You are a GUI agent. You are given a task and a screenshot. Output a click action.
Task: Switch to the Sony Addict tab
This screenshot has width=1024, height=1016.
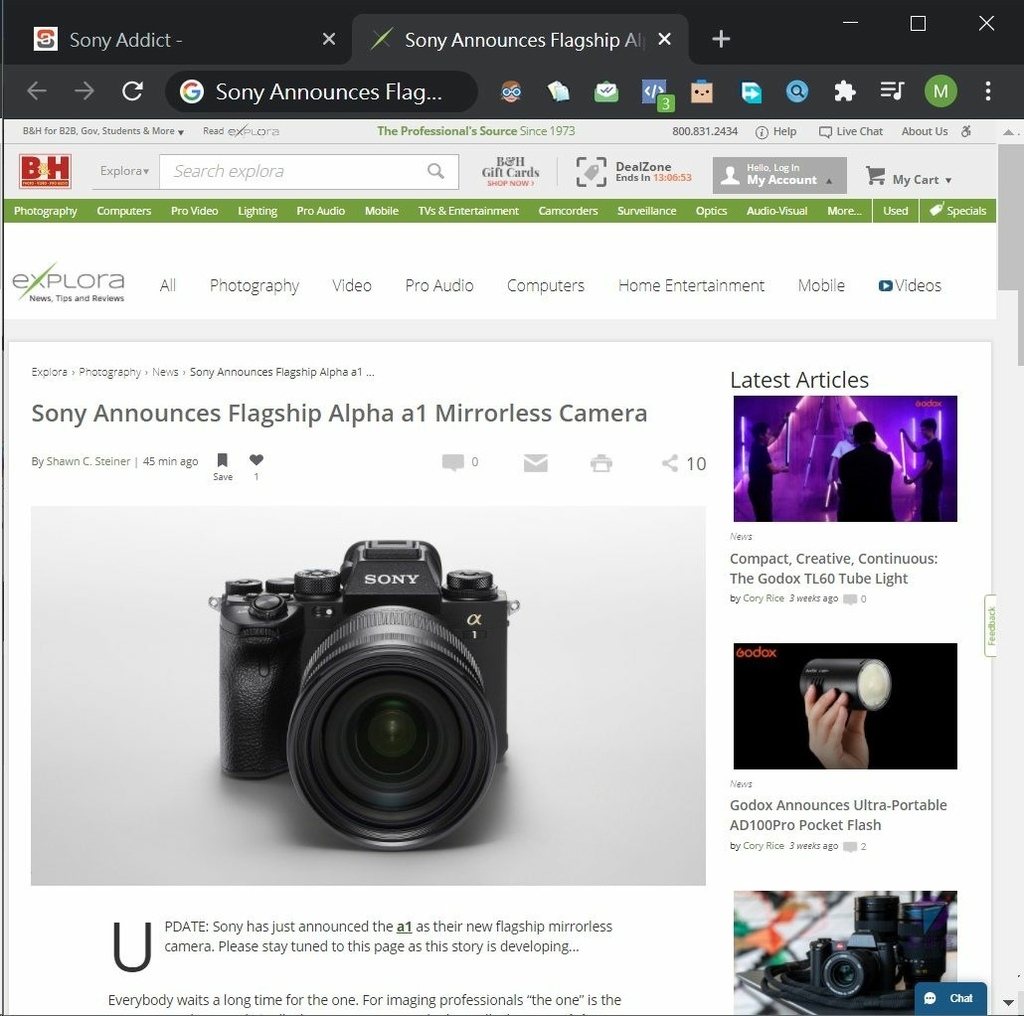(x=176, y=40)
